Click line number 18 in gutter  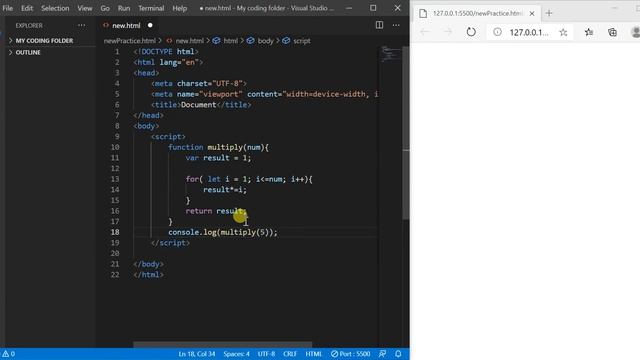coord(115,232)
